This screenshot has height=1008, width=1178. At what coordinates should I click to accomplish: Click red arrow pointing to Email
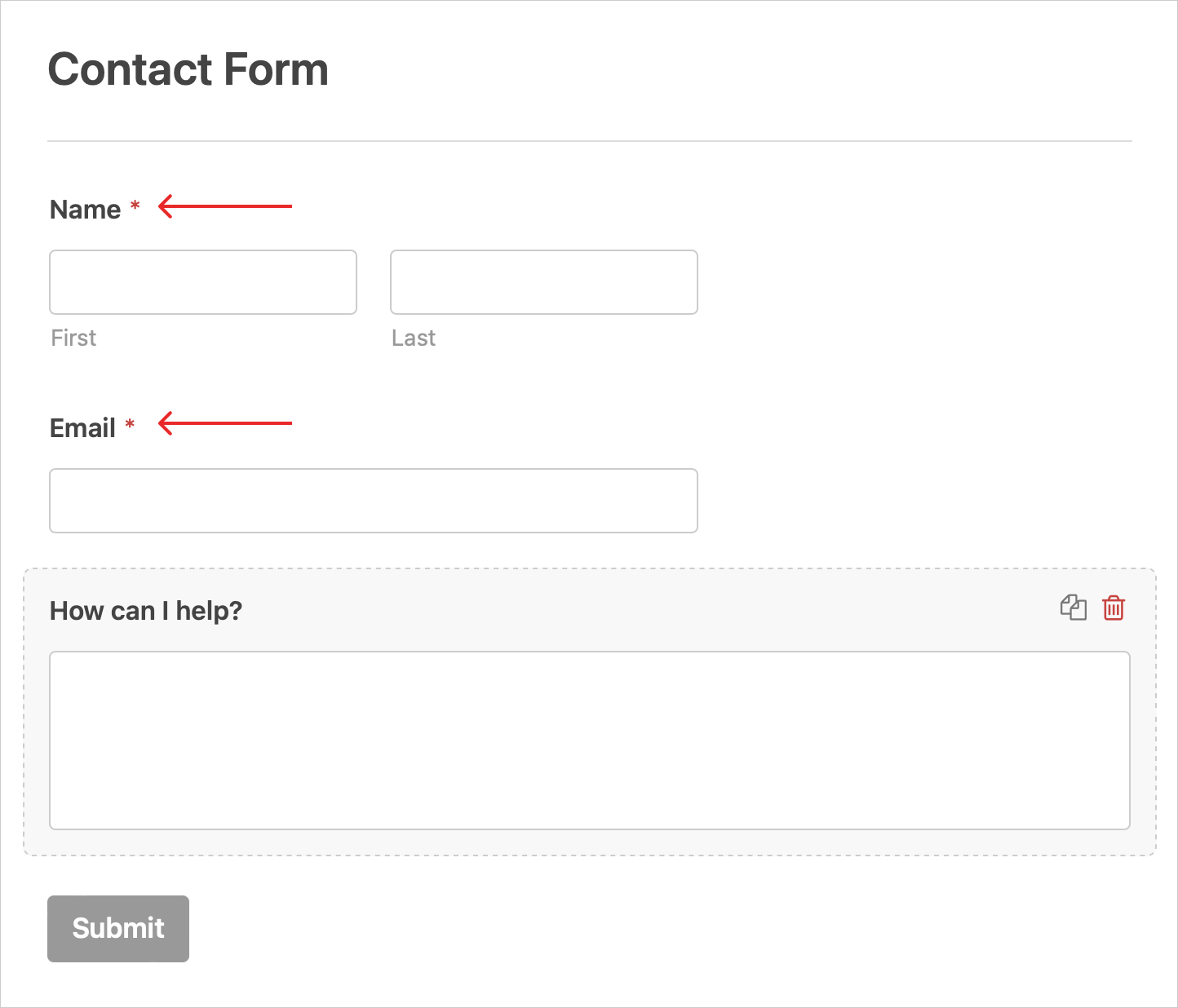tap(225, 423)
